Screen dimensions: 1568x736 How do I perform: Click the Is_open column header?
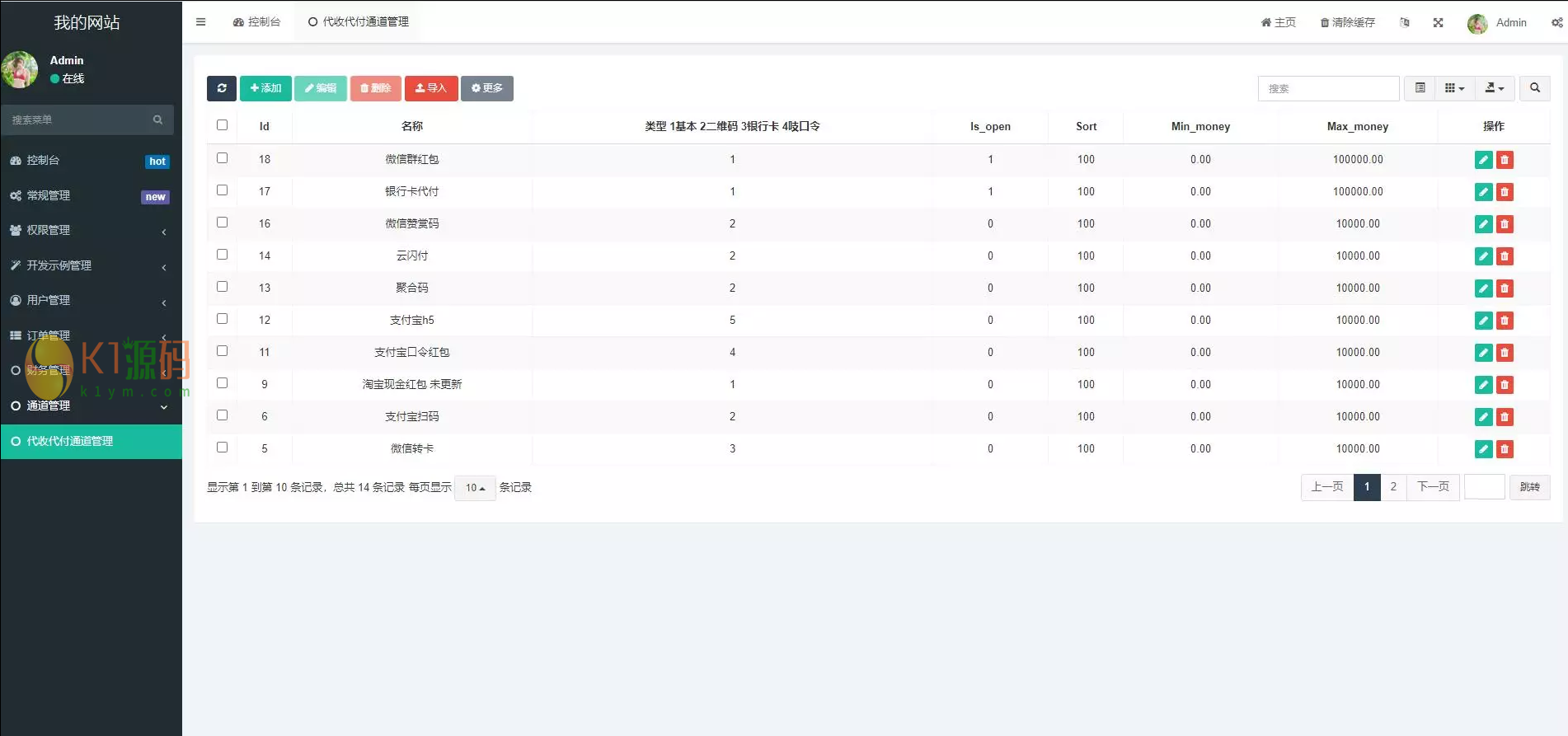(x=990, y=126)
